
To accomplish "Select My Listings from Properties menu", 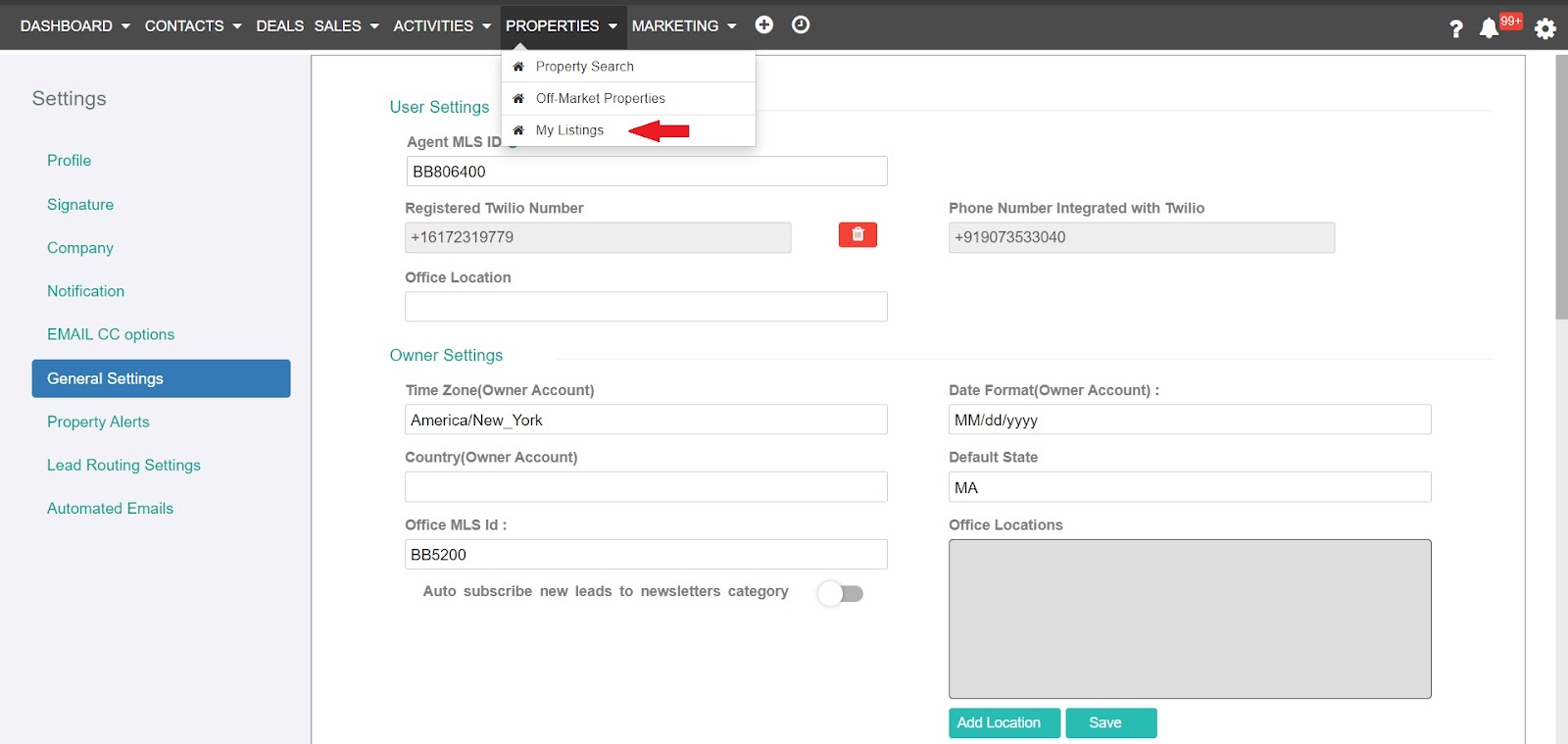I will click(569, 130).
